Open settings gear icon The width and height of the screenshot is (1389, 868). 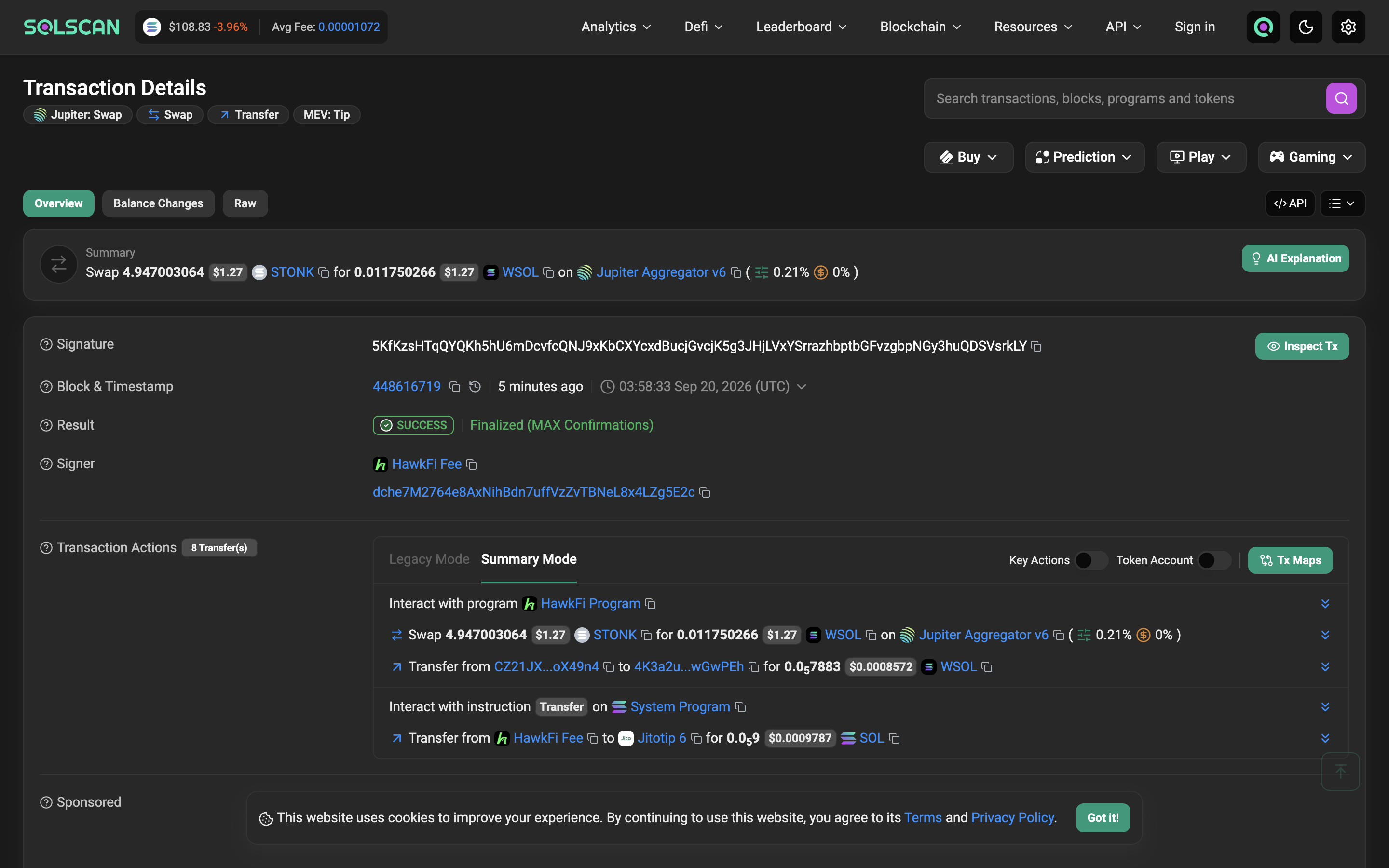coord(1348,27)
